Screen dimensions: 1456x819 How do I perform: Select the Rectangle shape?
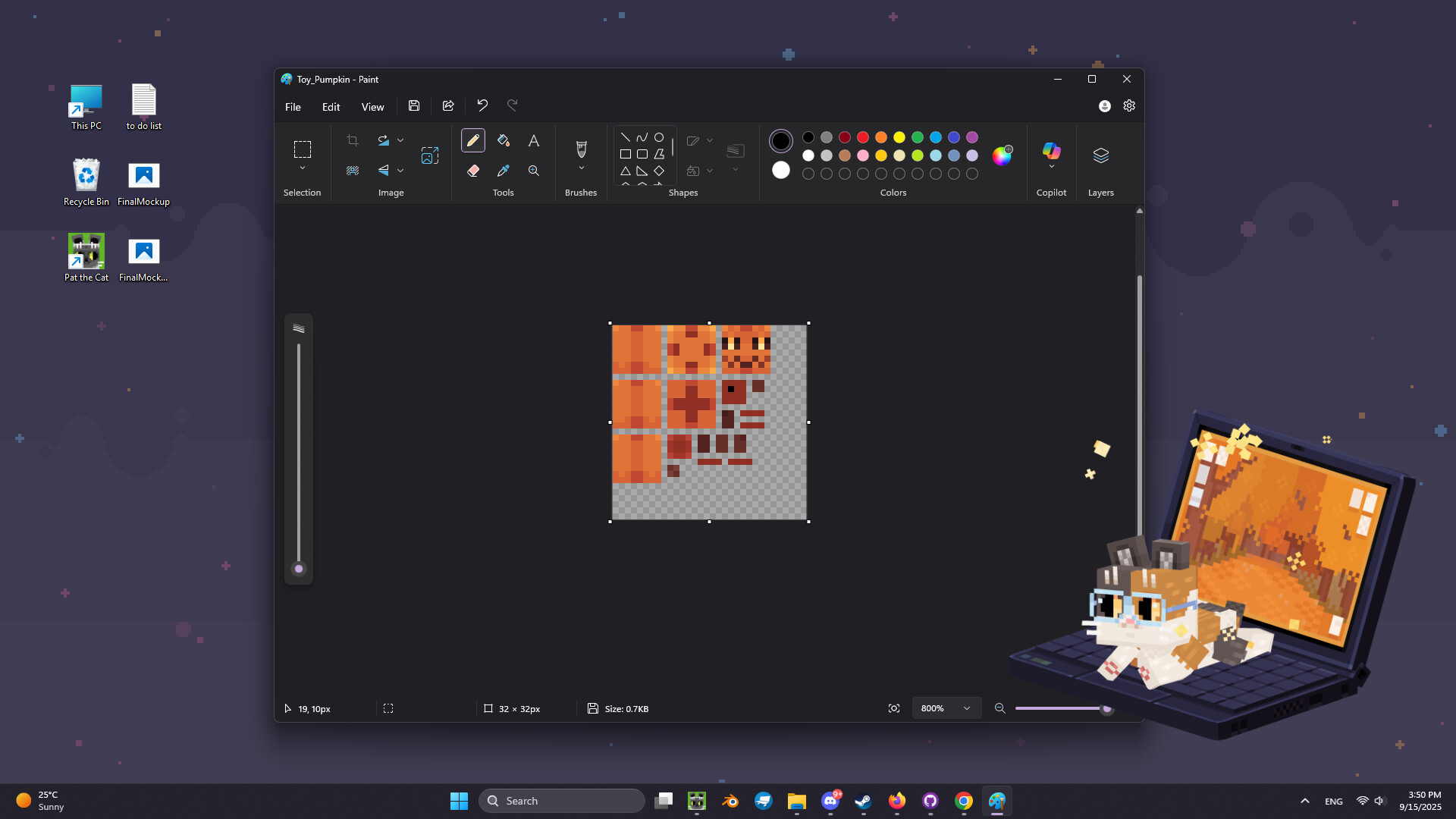pos(625,153)
